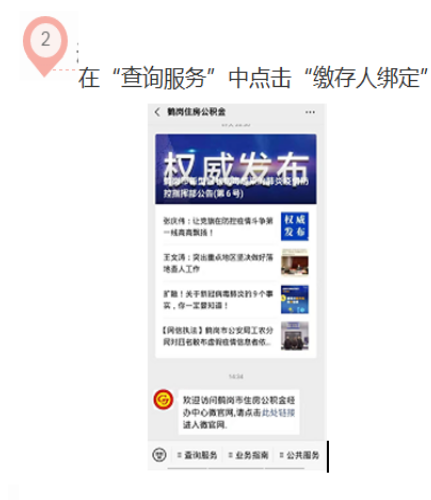
Task: Open the 王文涛 article headline
Action: point(218,263)
